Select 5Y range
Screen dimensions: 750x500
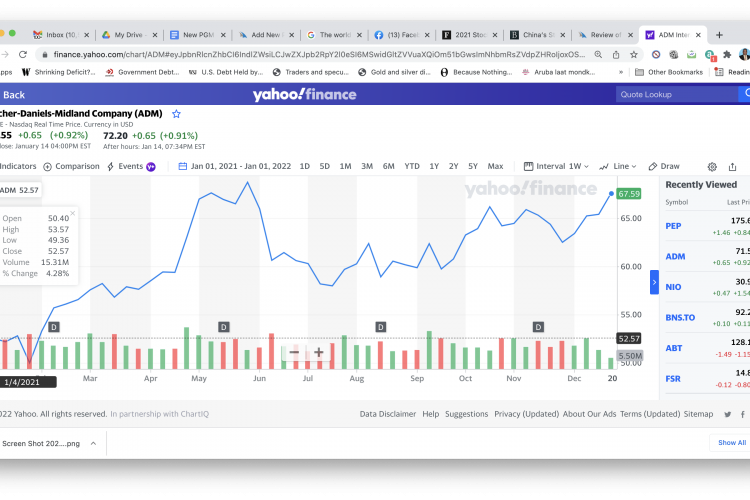point(473,166)
